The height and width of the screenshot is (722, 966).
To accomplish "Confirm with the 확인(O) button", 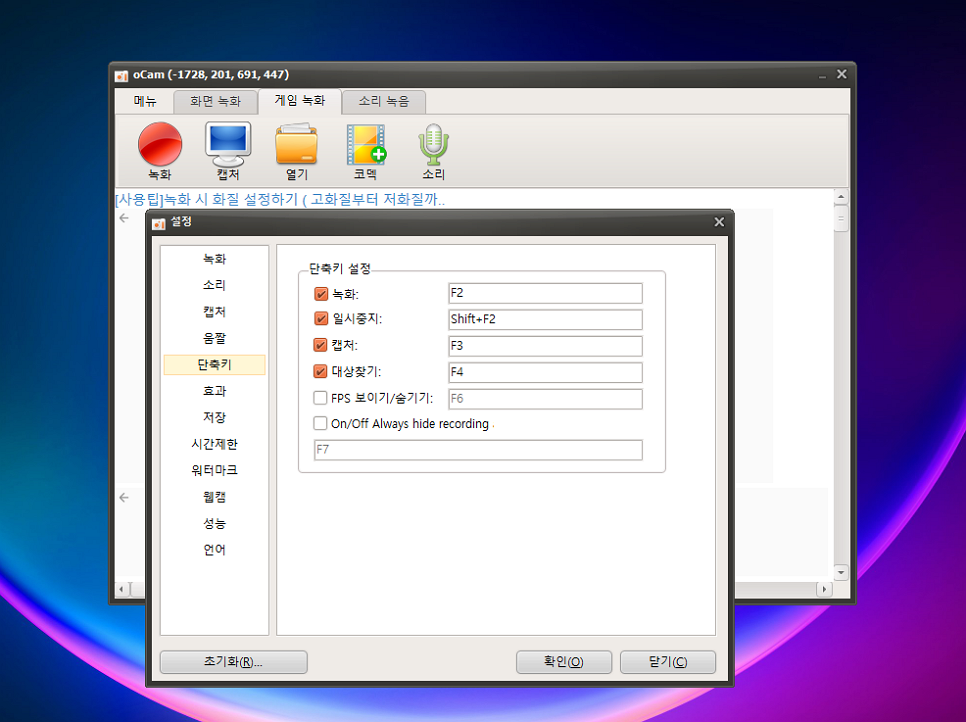I will click(564, 662).
